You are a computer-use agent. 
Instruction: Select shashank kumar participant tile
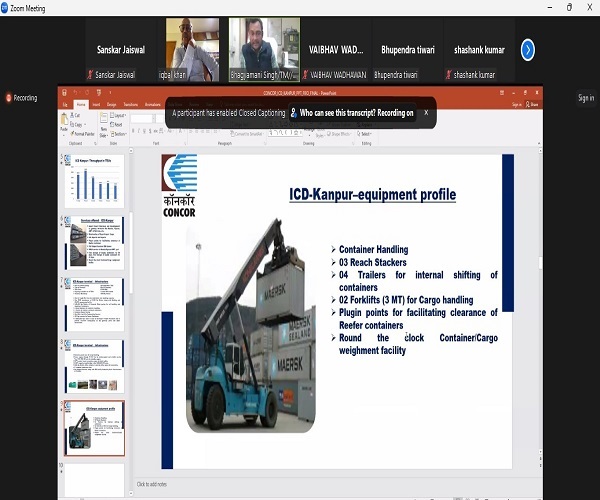pyautogui.click(x=479, y=50)
